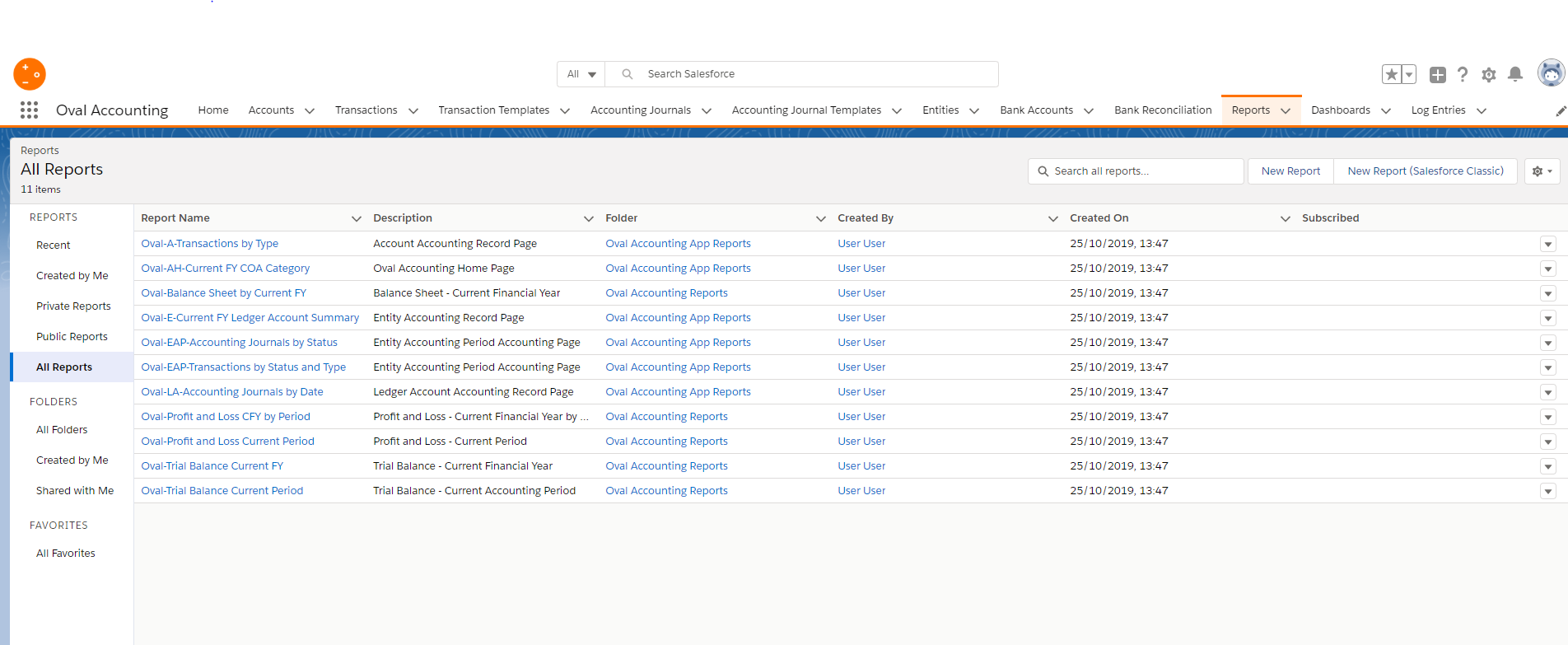The height and width of the screenshot is (645, 1568).
Task: Open row actions for Oval-LA-Accounting Journals by Date
Action: click(1547, 392)
